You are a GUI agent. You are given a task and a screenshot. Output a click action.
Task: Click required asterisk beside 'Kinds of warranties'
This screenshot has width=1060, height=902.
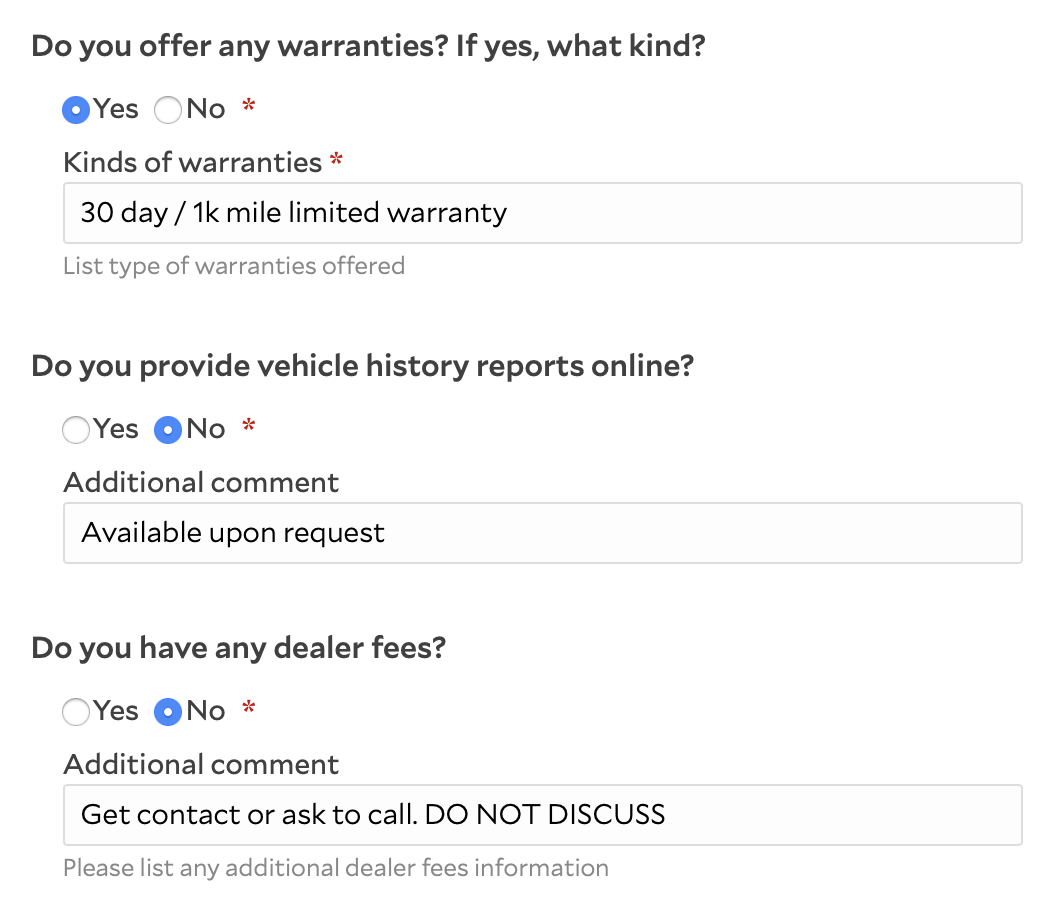(x=337, y=160)
